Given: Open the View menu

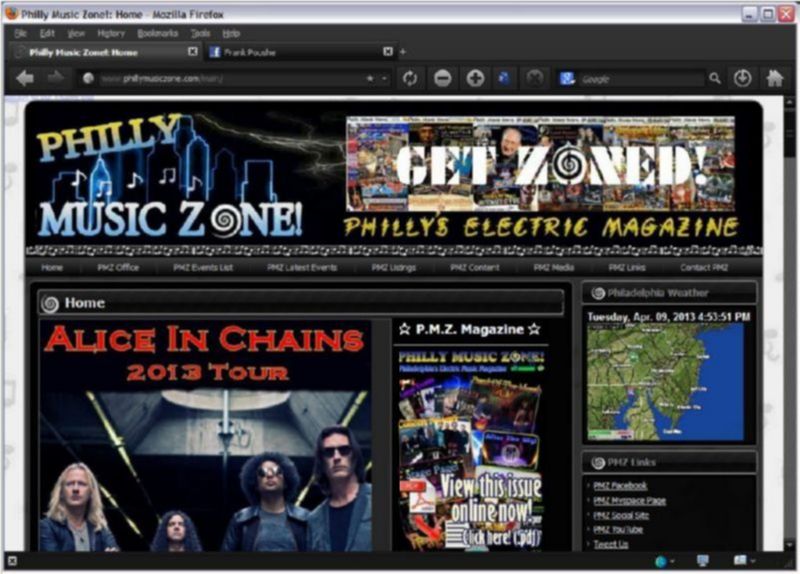Looking at the screenshot, I should tap(76, 34).
